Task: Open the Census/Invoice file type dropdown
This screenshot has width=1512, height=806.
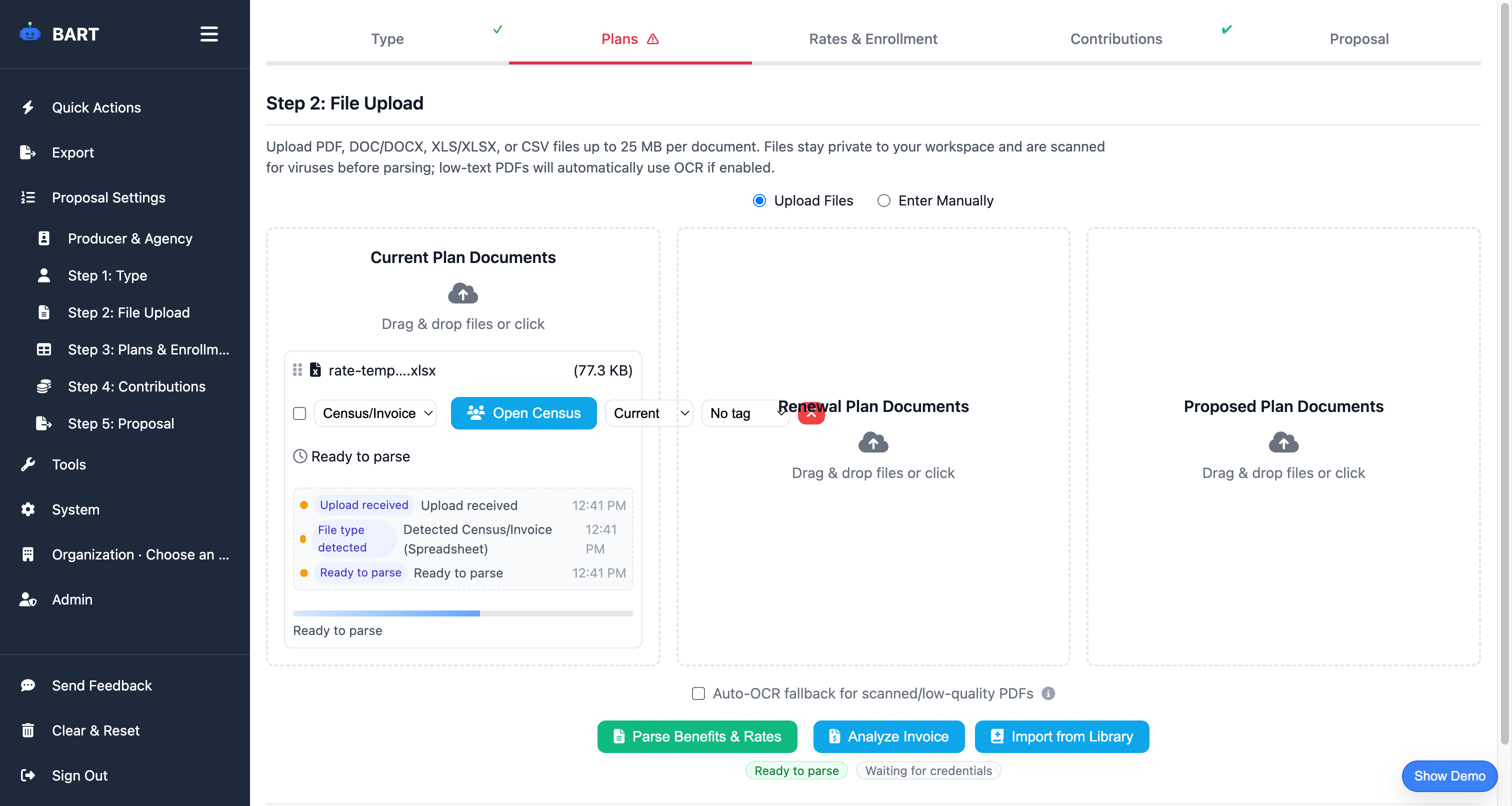Action: [x=374, y=413]
